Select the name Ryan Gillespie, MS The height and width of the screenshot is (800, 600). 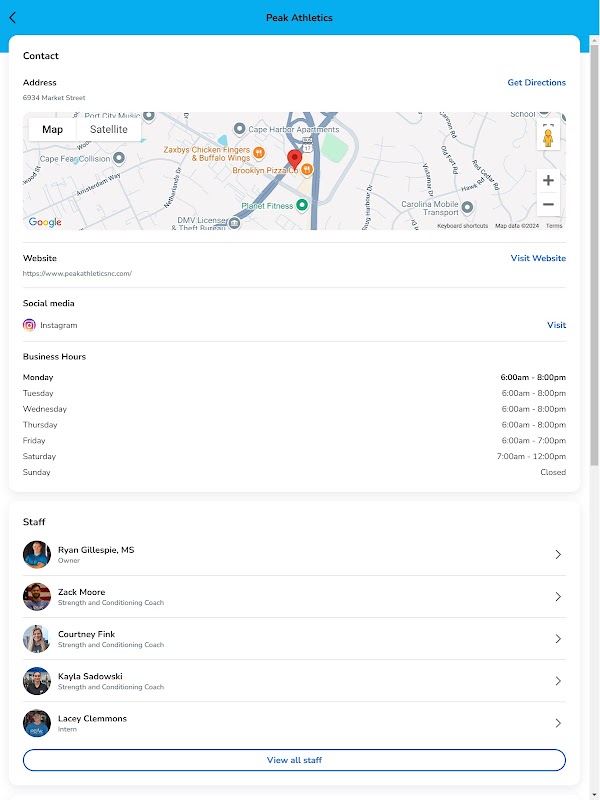(96, 550)
